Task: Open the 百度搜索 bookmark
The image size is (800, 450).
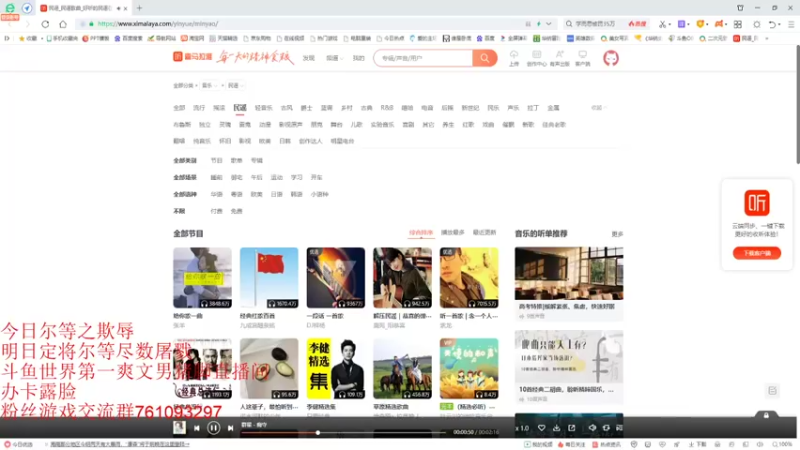Action: click(129, 38)
